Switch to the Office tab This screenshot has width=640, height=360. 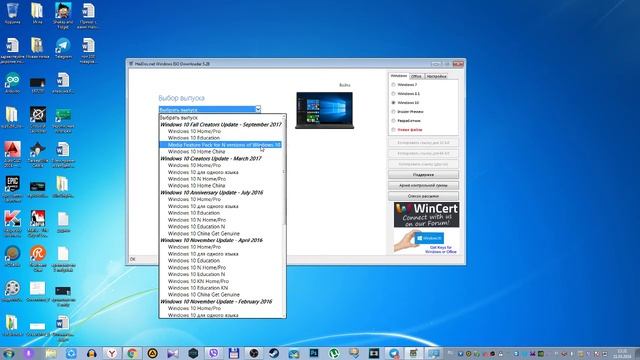(x=416, y=76)
